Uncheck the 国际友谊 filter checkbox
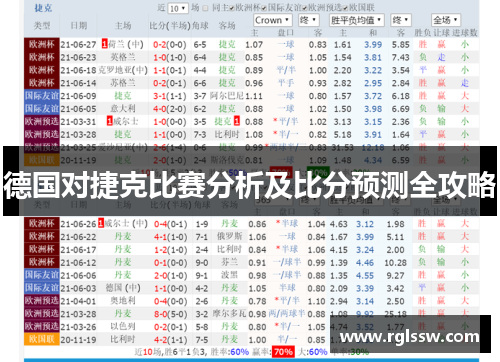The height and width of the screenshot is (362, 500). tap(264, 8)
